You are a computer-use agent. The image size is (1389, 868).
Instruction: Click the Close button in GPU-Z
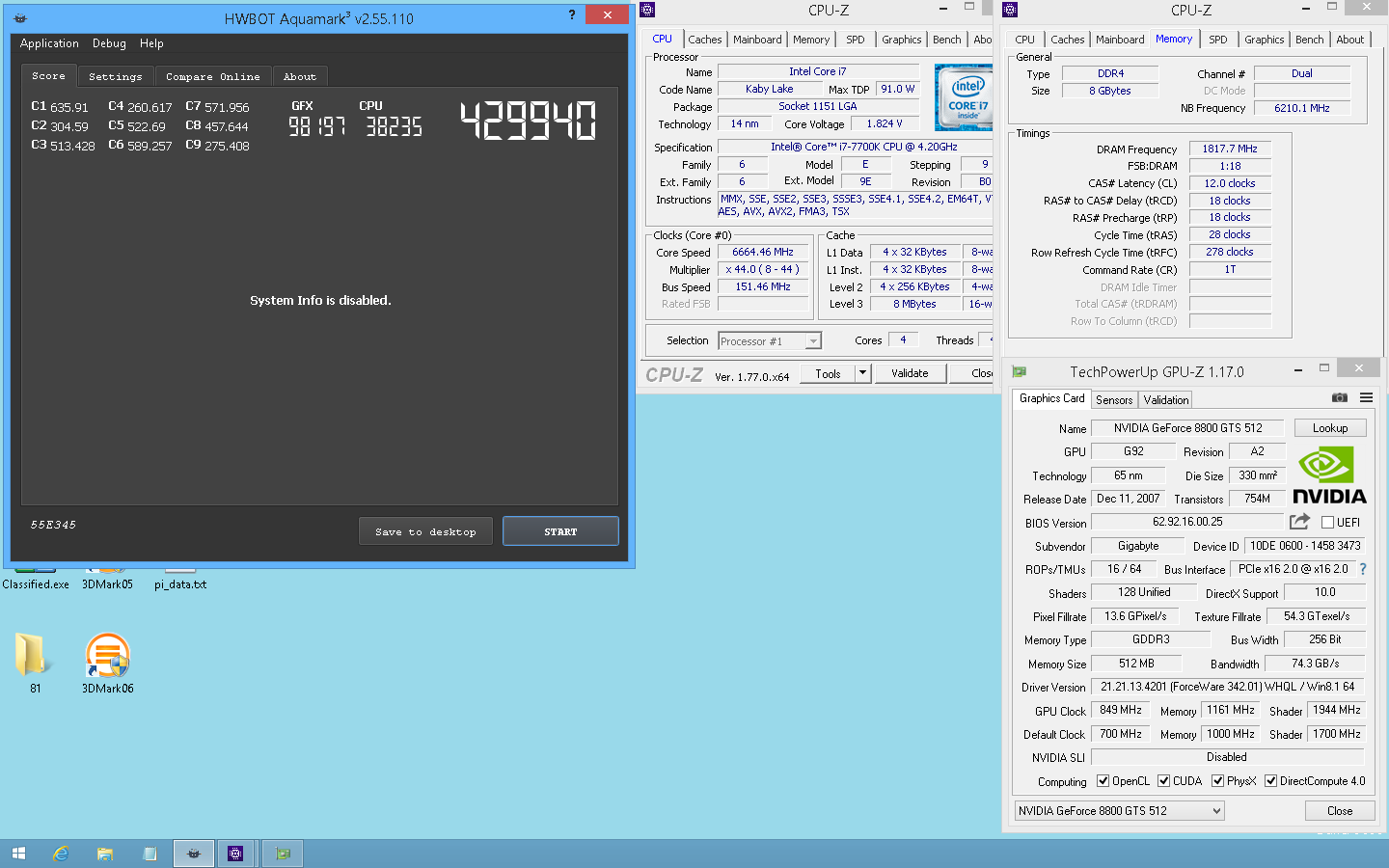1340,811
